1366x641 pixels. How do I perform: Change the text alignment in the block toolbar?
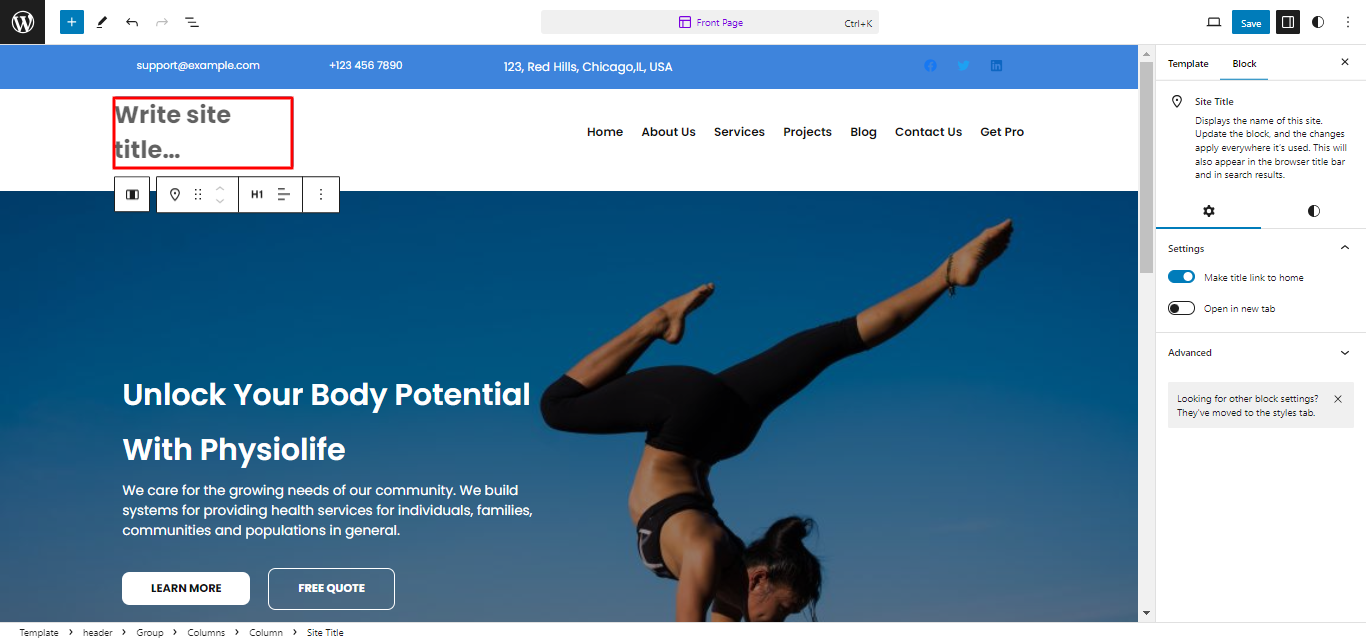point(284,195)
